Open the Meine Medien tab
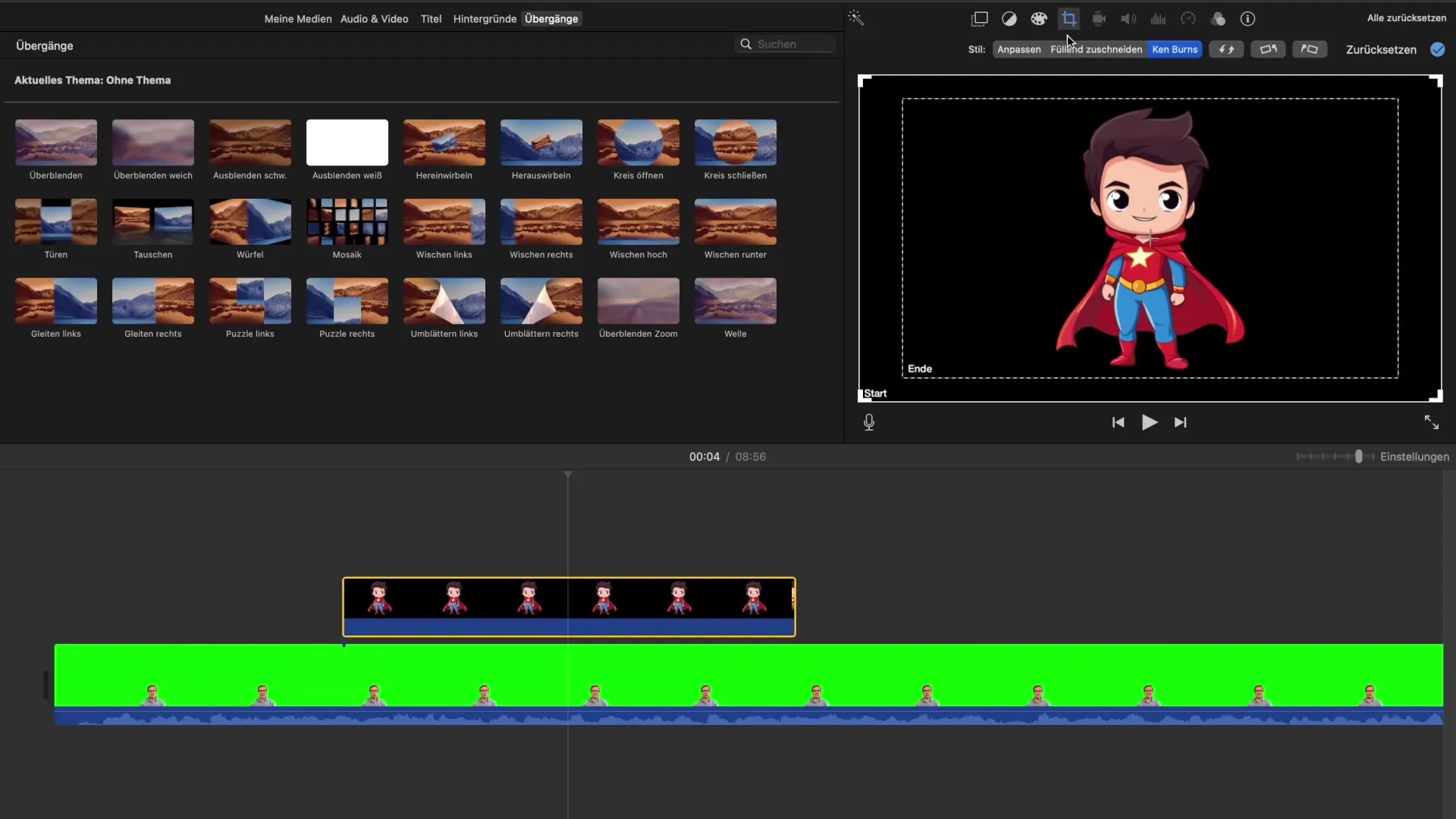Viewport: 1456px width, 819px height. click(298, 19)
